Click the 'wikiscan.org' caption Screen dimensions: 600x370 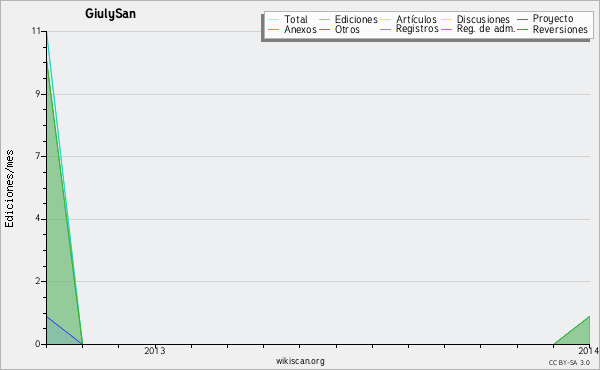pyautogui.click(x=300, y=361)
